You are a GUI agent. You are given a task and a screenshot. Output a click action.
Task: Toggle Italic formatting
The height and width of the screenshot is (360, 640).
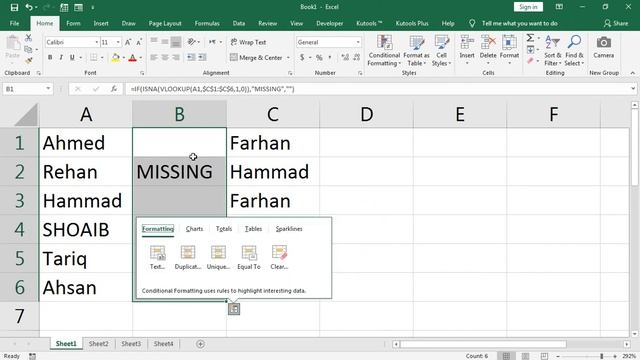coord(61,58)
